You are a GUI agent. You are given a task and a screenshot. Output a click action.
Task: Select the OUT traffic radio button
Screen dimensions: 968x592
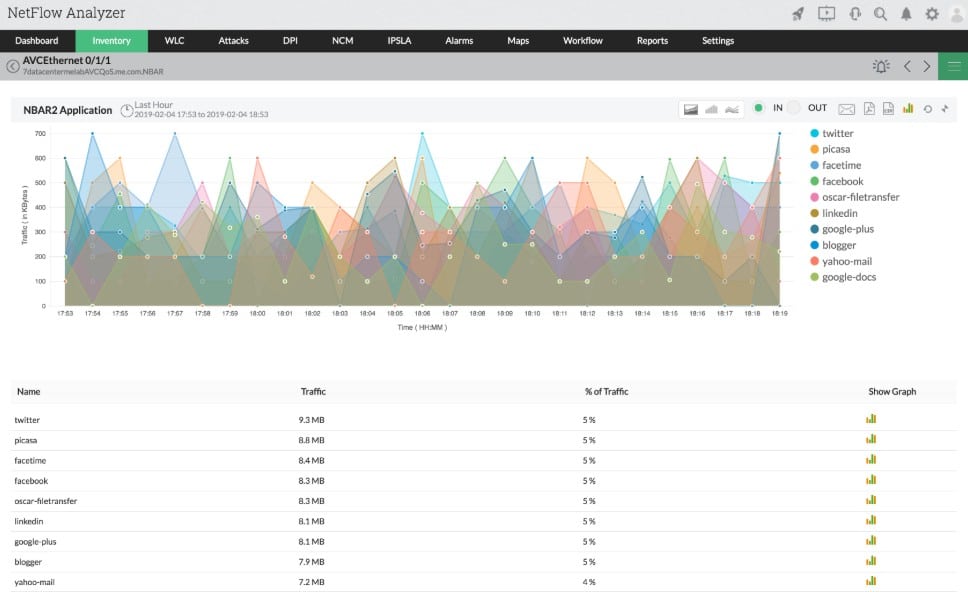coord(794,107)
